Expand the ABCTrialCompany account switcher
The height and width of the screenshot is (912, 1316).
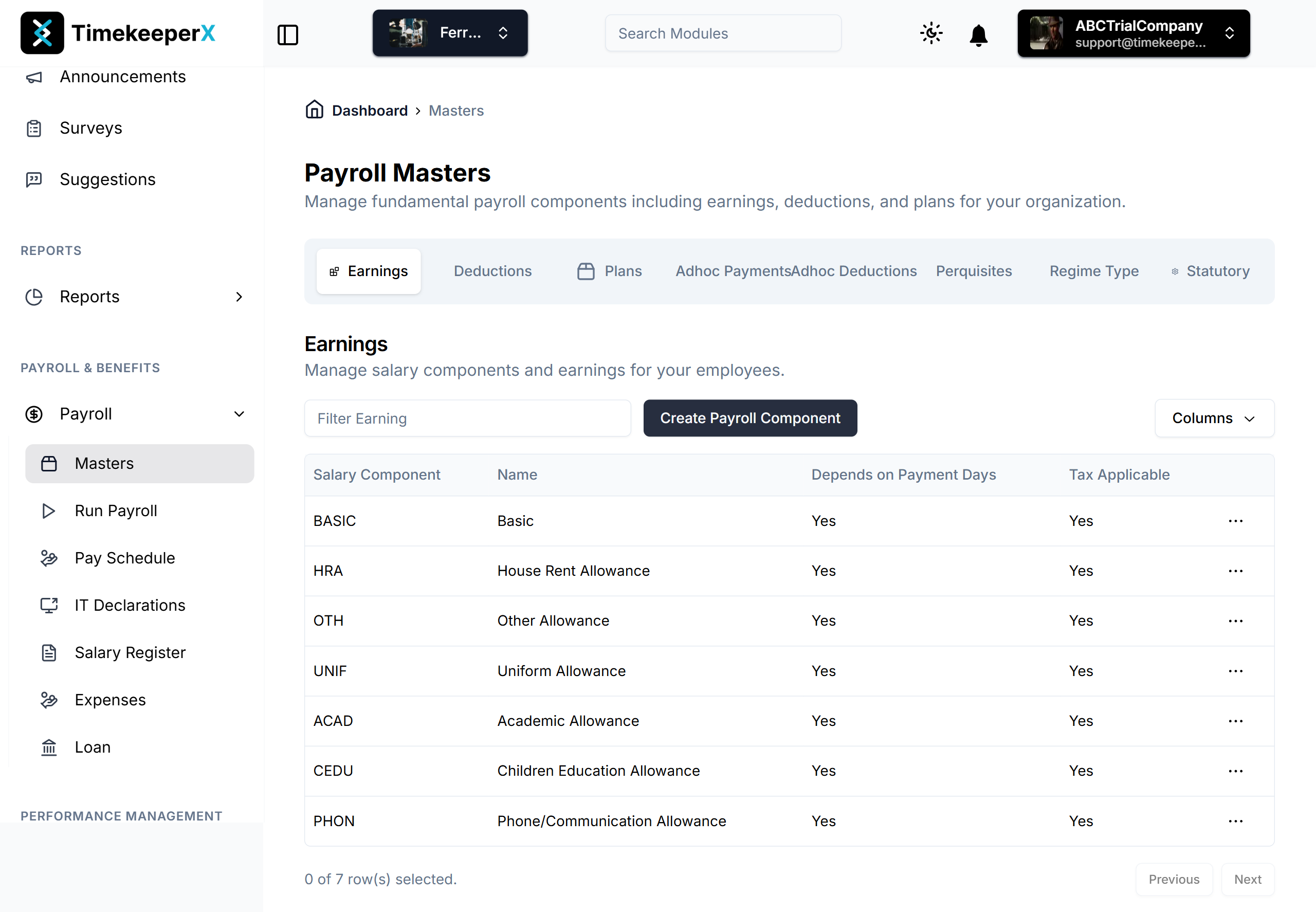coord(1230,33)
